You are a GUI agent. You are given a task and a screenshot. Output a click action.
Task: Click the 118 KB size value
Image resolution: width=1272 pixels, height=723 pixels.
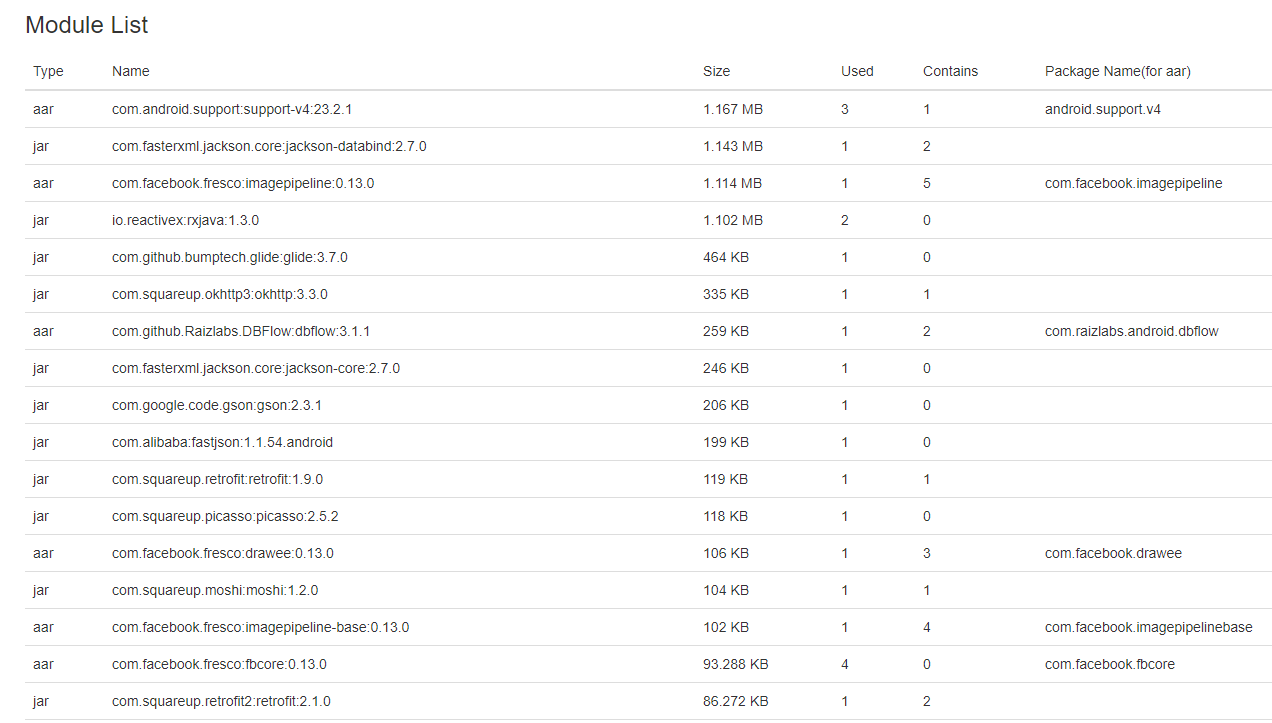(726, 516)
